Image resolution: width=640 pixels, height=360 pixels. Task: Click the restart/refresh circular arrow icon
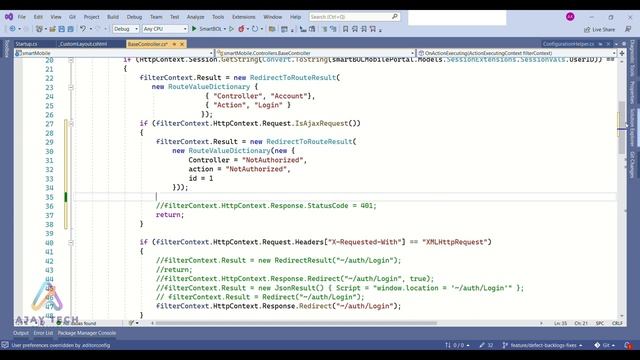(255, 29)
